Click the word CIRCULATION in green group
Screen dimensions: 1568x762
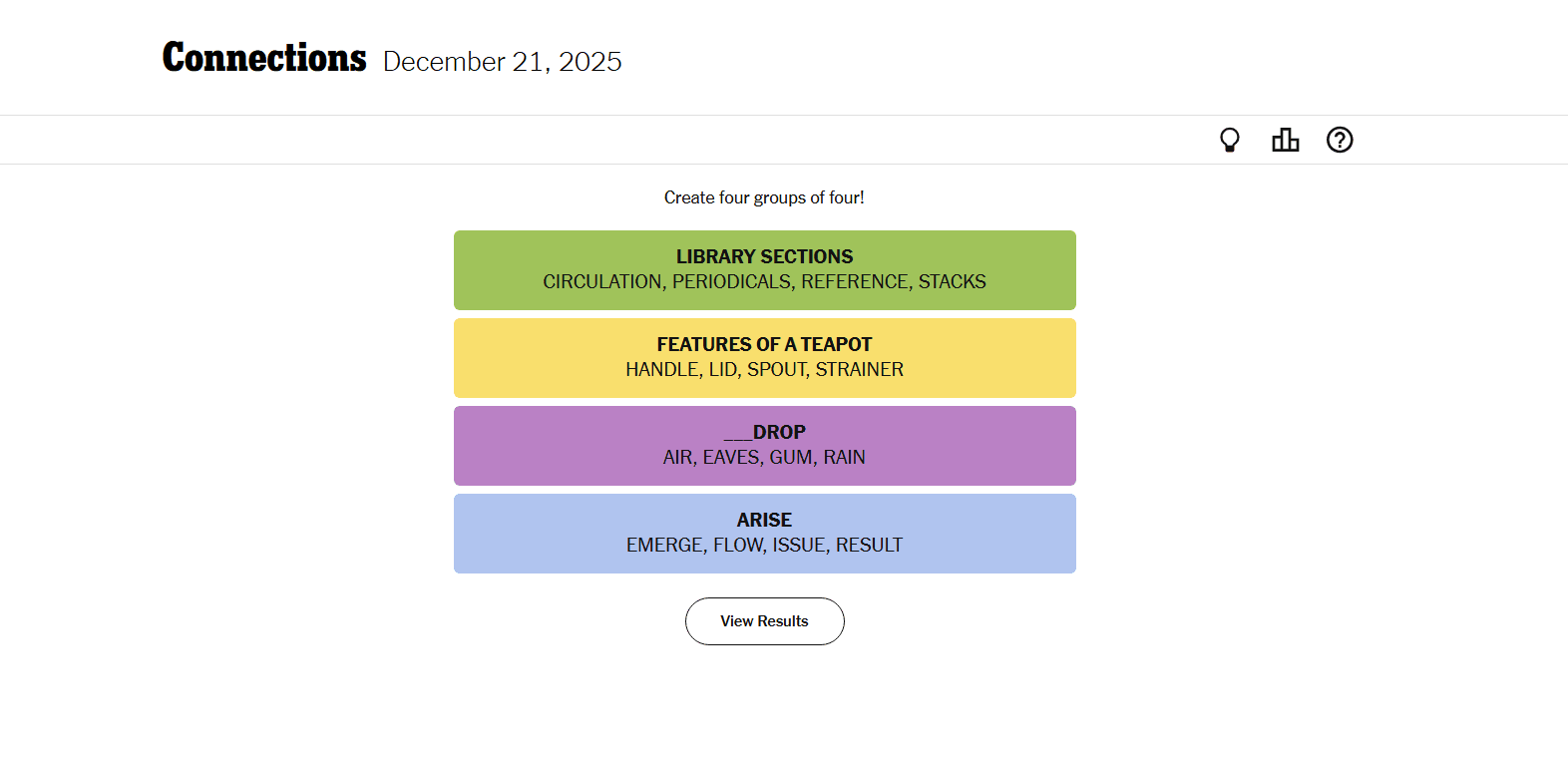601,282
